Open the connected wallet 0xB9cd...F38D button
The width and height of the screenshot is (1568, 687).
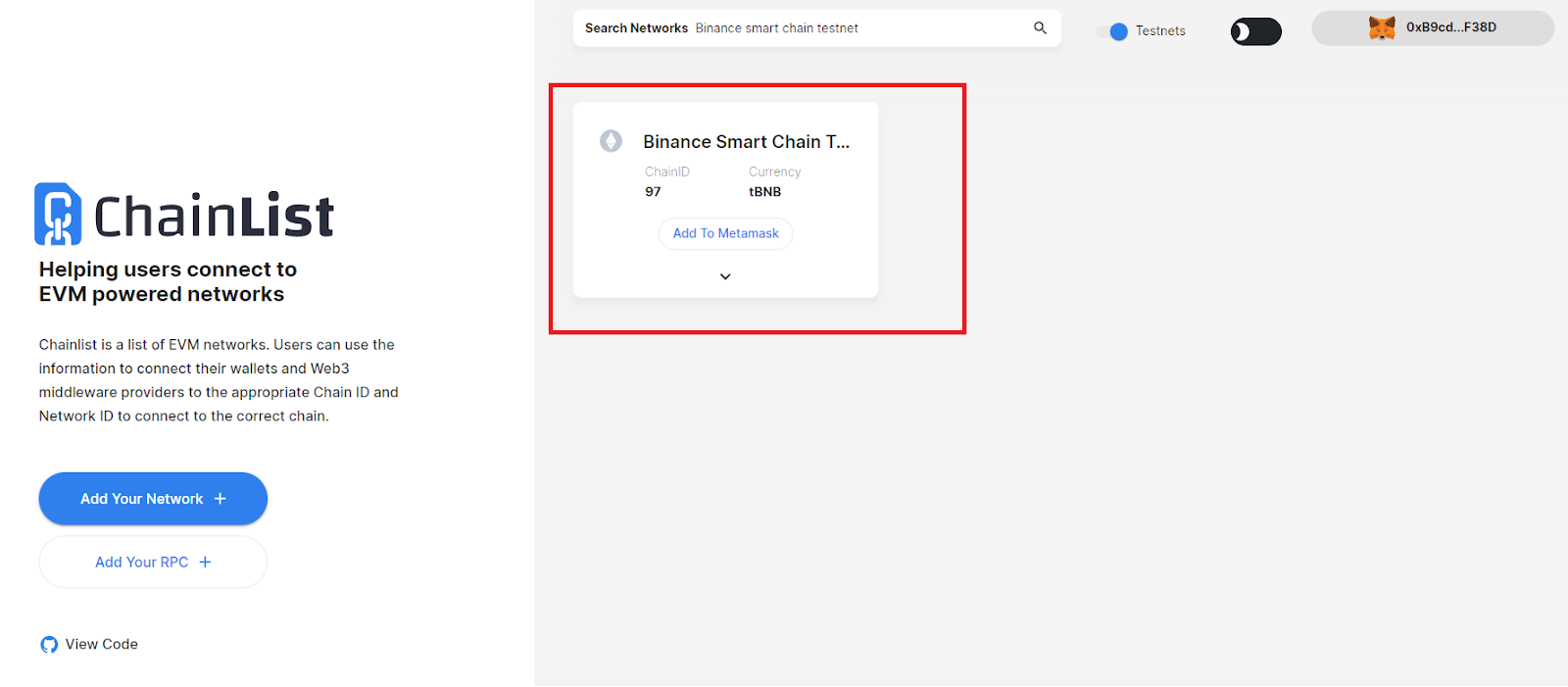pyautogui.click(x=1433, y=28)
